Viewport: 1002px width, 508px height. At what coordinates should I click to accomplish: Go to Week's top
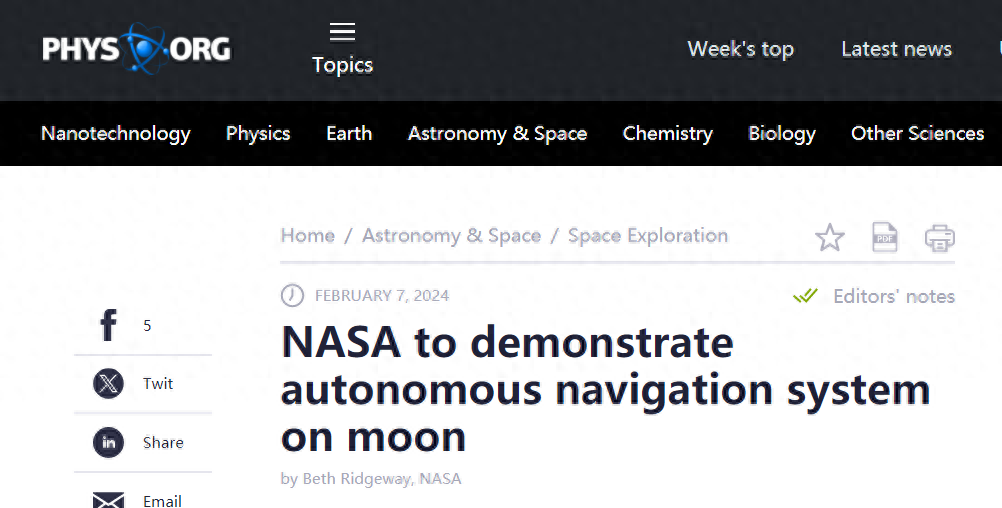(x=740, y=49)
